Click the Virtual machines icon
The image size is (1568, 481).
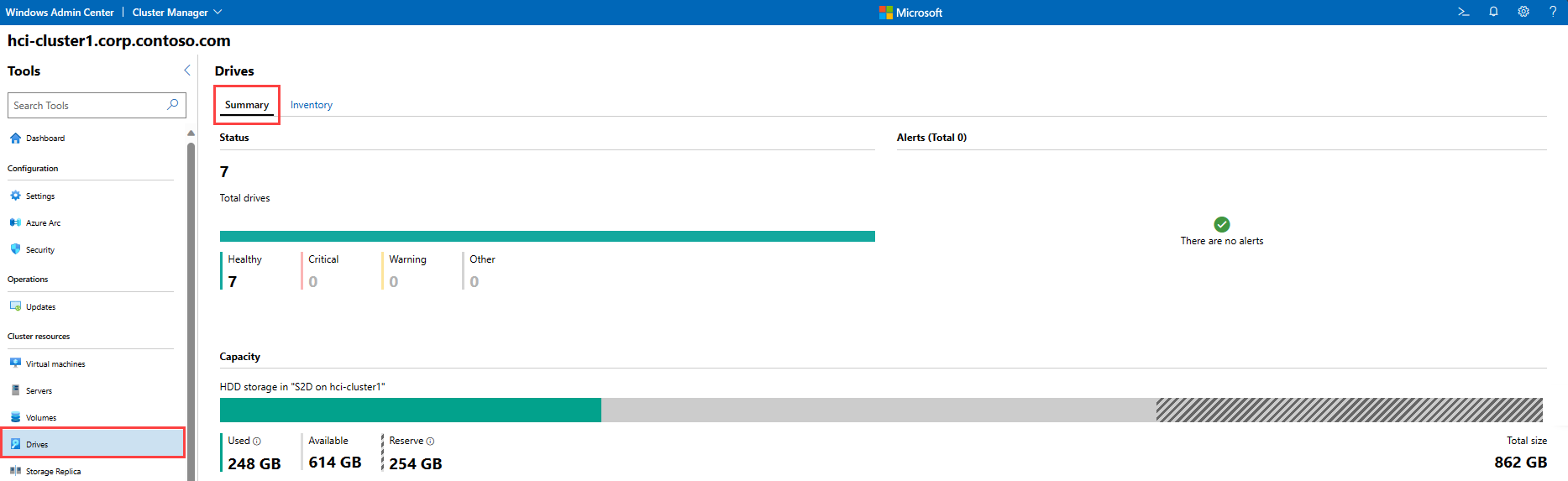pos(15,363)
